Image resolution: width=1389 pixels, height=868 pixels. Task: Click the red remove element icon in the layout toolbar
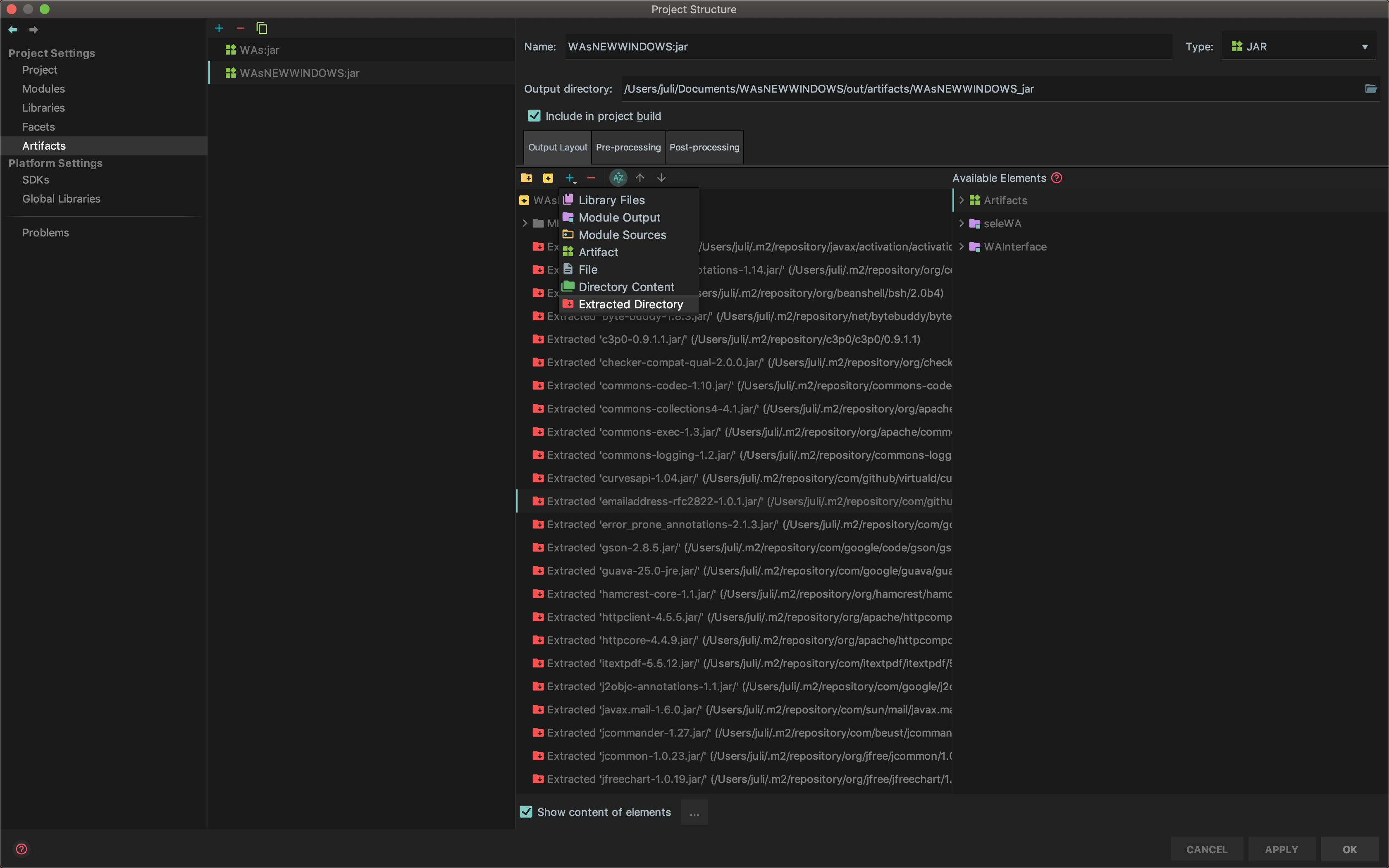(591, 178)
